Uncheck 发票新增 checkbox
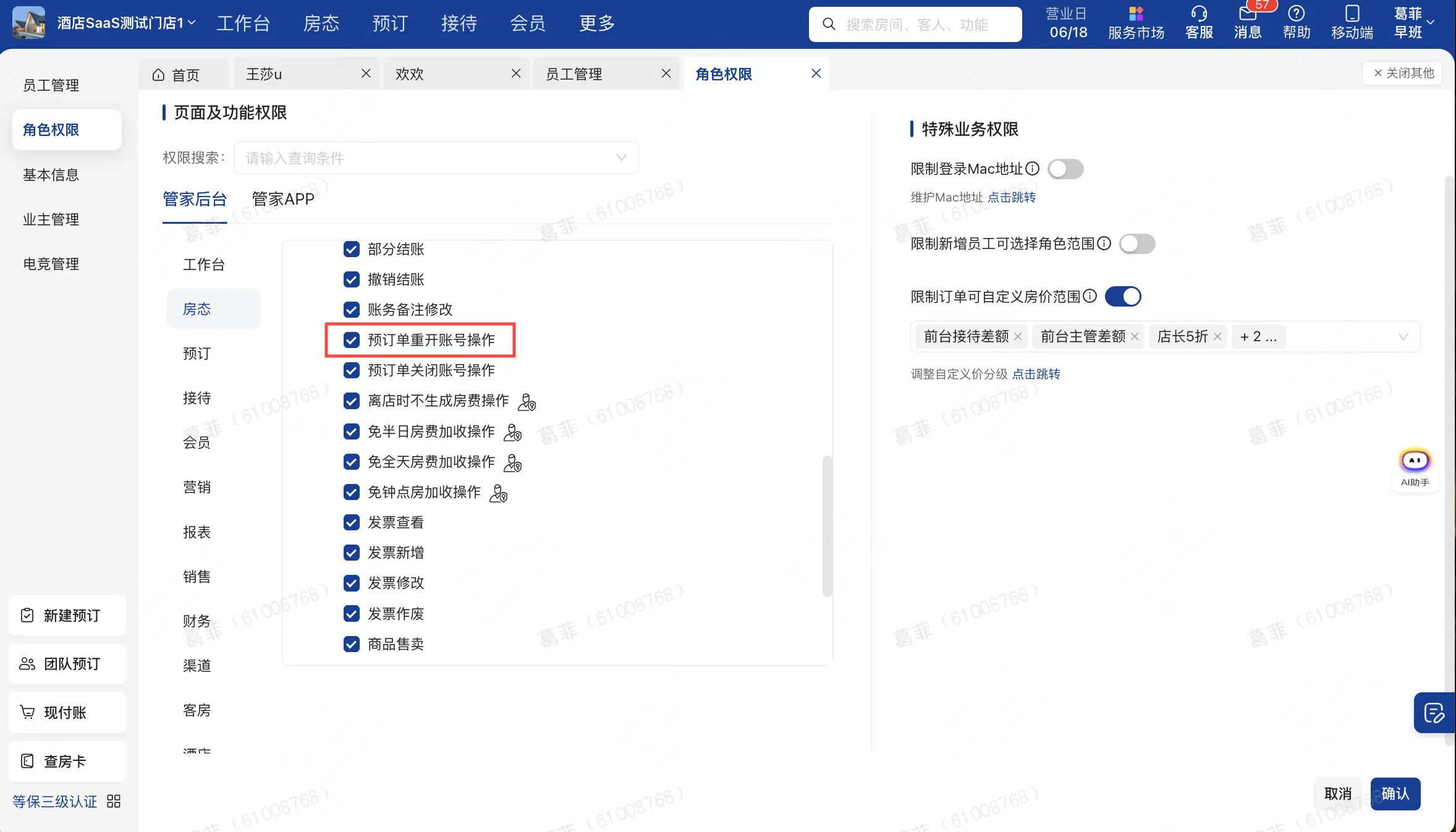This screenshot has height=832, width=1456. tap(351, 553)
